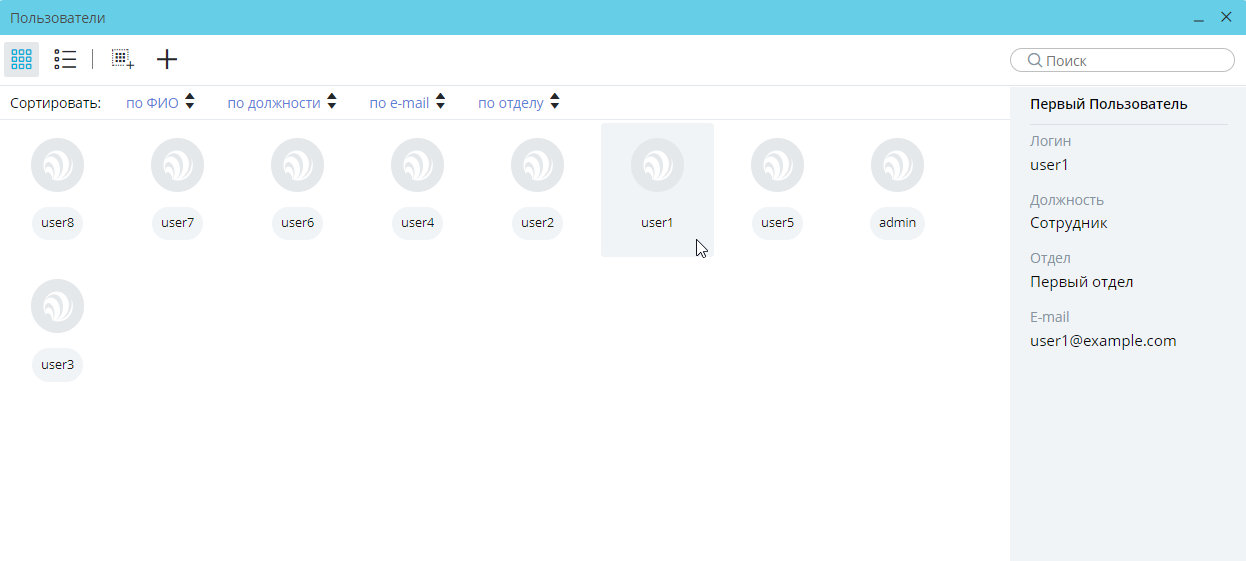Select the admin avatar icon
Viewport: 1246px width, 561px height.
point(897,165)
